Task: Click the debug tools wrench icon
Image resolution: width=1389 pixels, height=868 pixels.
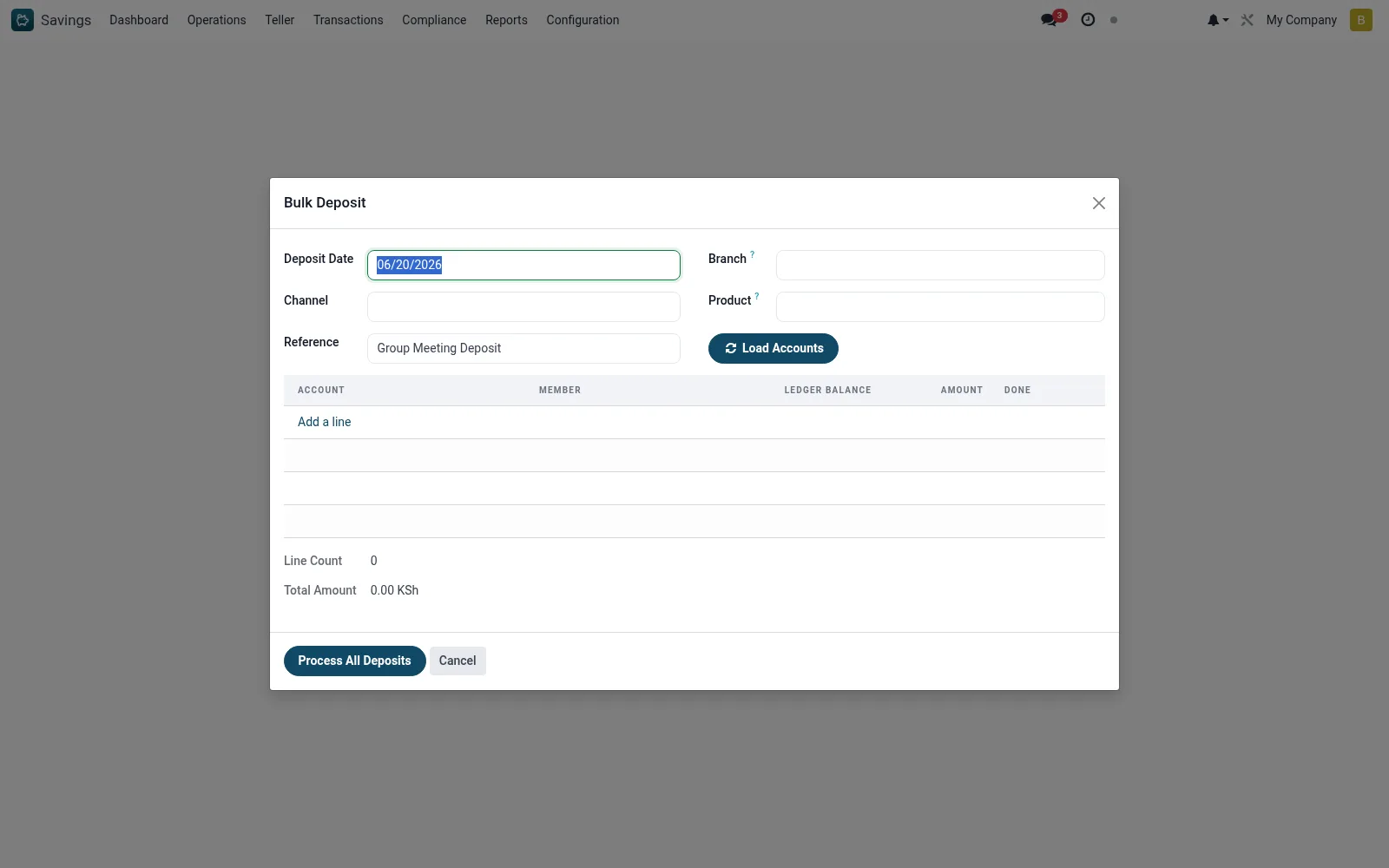Action: (1247, 20)
